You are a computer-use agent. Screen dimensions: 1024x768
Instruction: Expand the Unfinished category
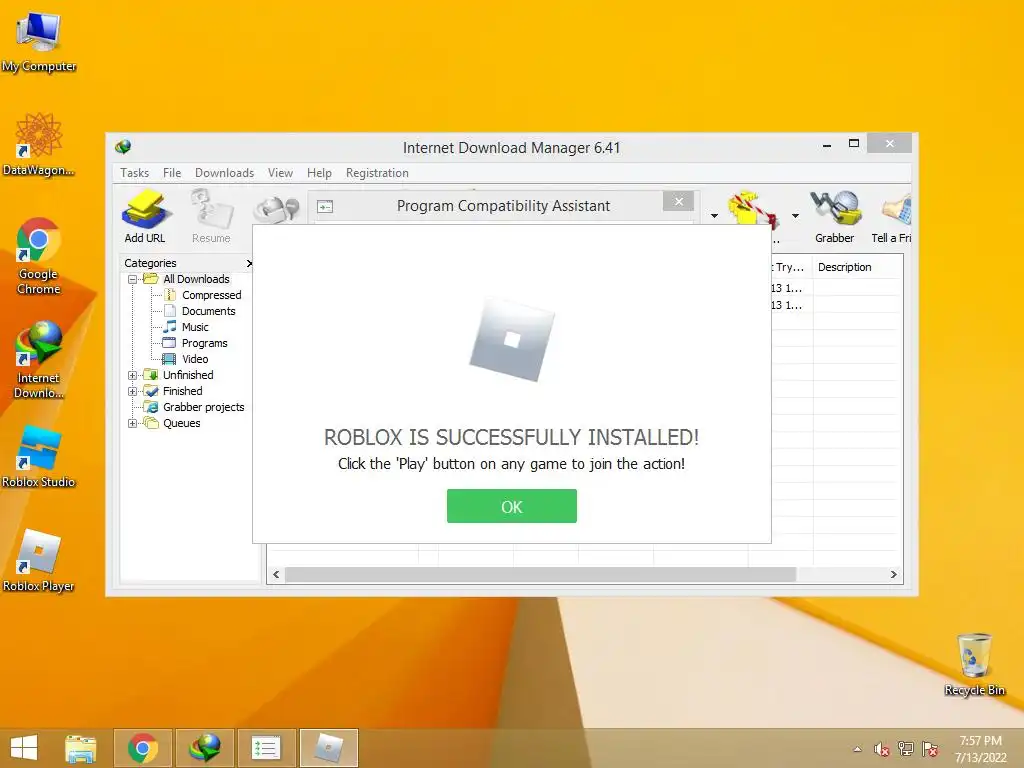click(x=132, y=376)
